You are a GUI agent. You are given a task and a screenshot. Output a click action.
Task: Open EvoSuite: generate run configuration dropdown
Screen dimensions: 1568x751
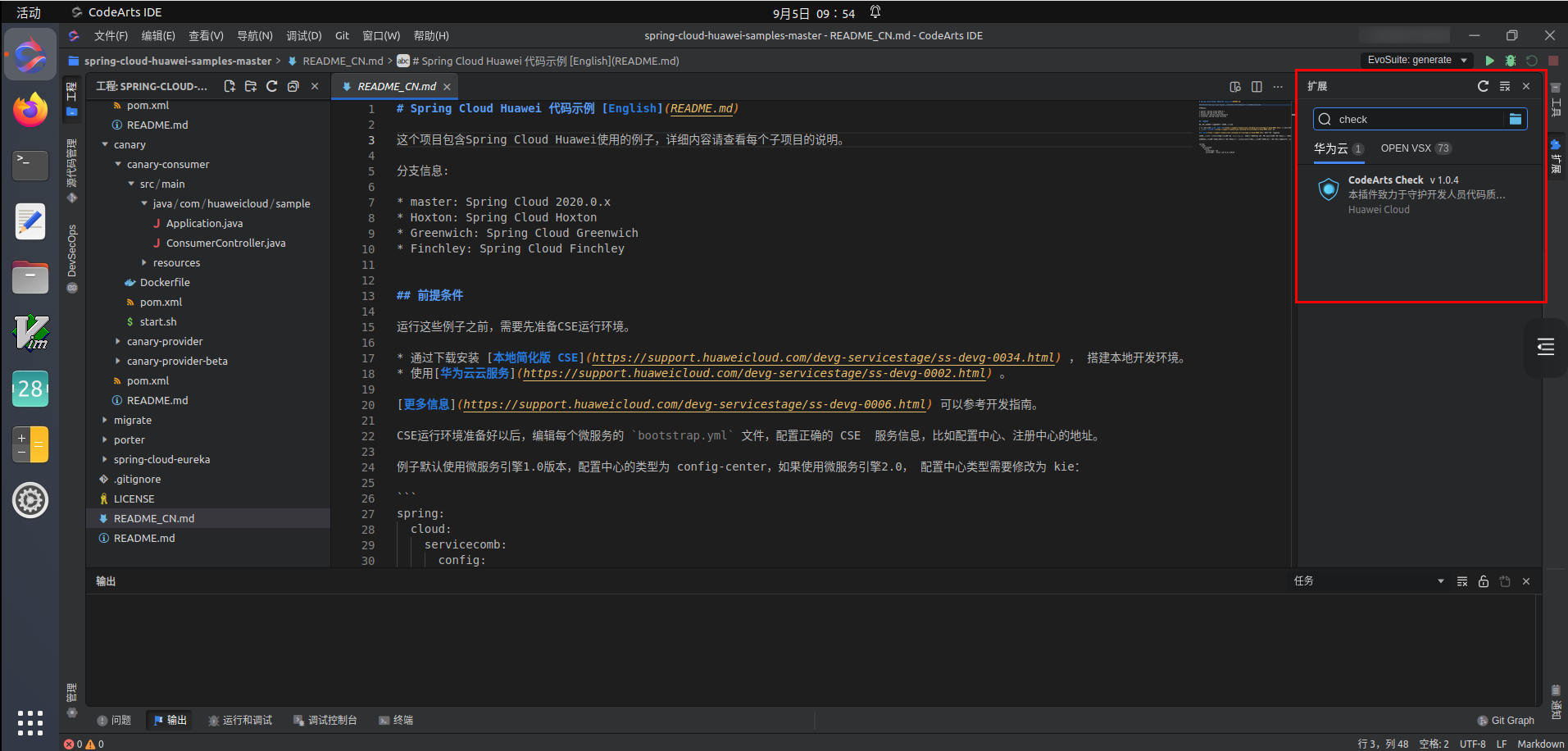[x=1416, y=60]
